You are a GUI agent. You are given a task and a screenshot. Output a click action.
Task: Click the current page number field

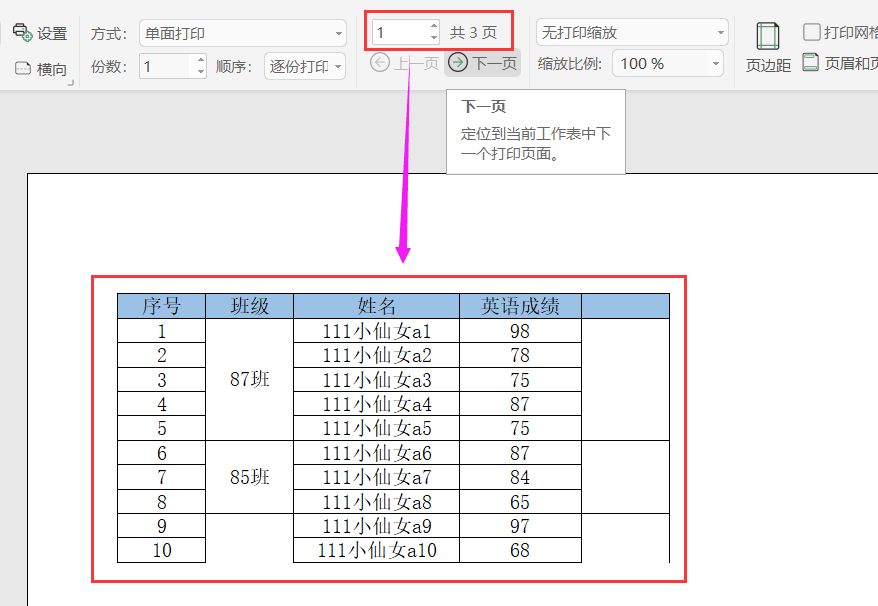click(x=401, y=32)
